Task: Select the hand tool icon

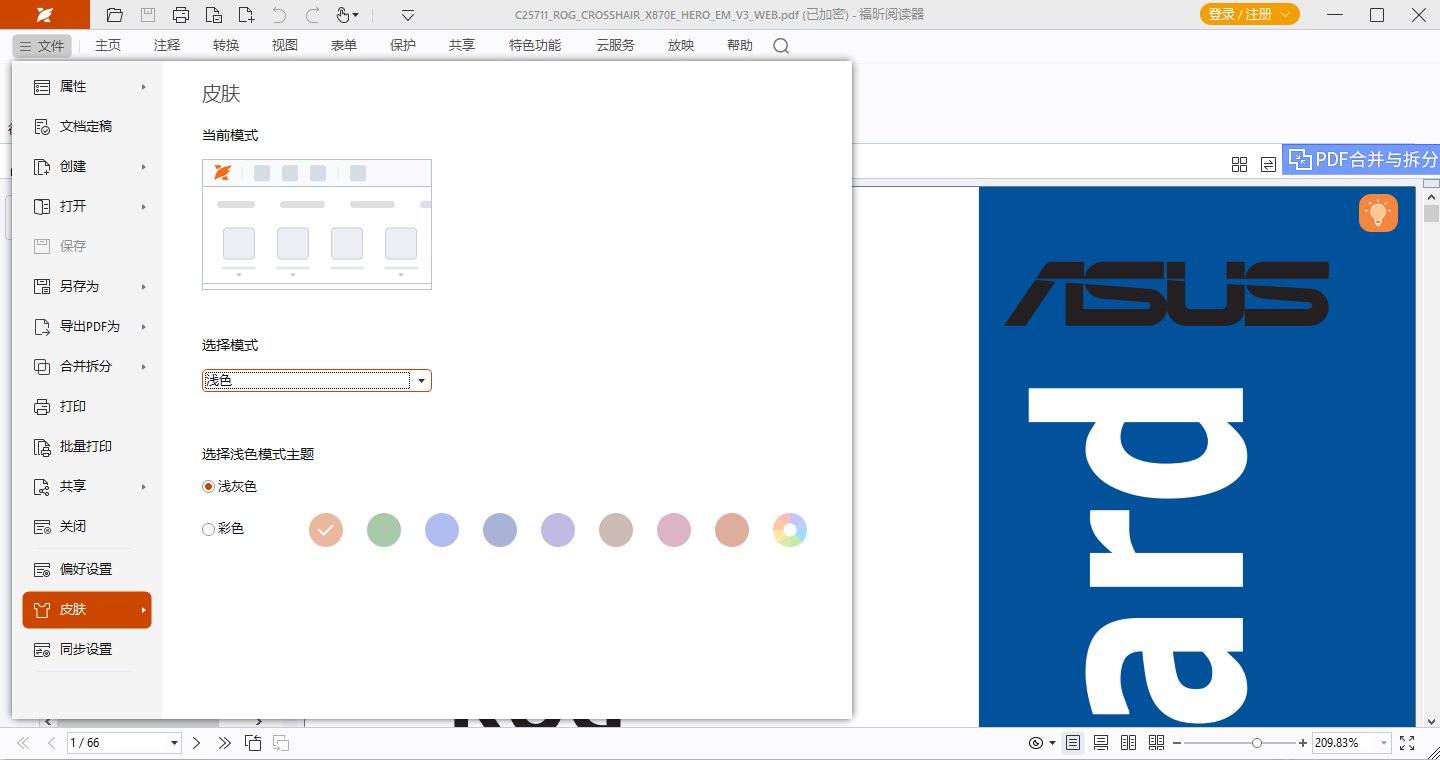Action: click(x=343, y=15)
